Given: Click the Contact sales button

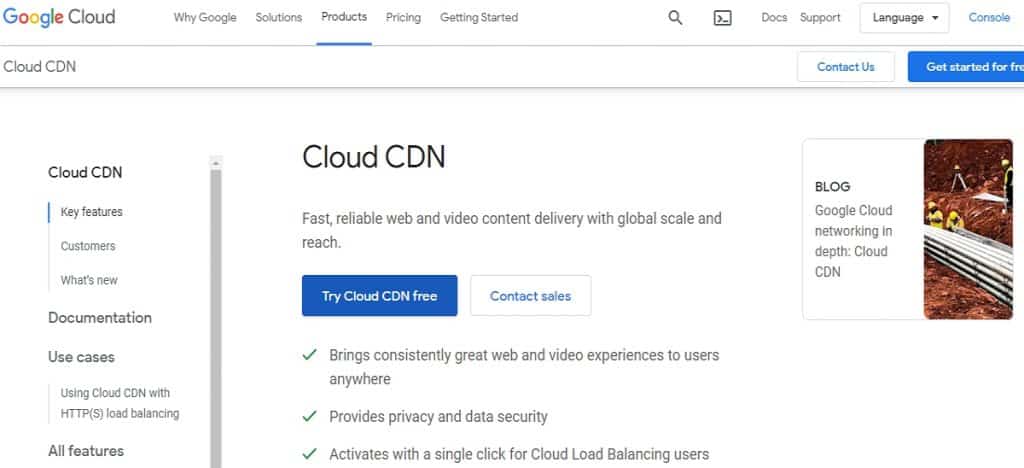Looking at the screenshot, I should click(x=530, y=296).
